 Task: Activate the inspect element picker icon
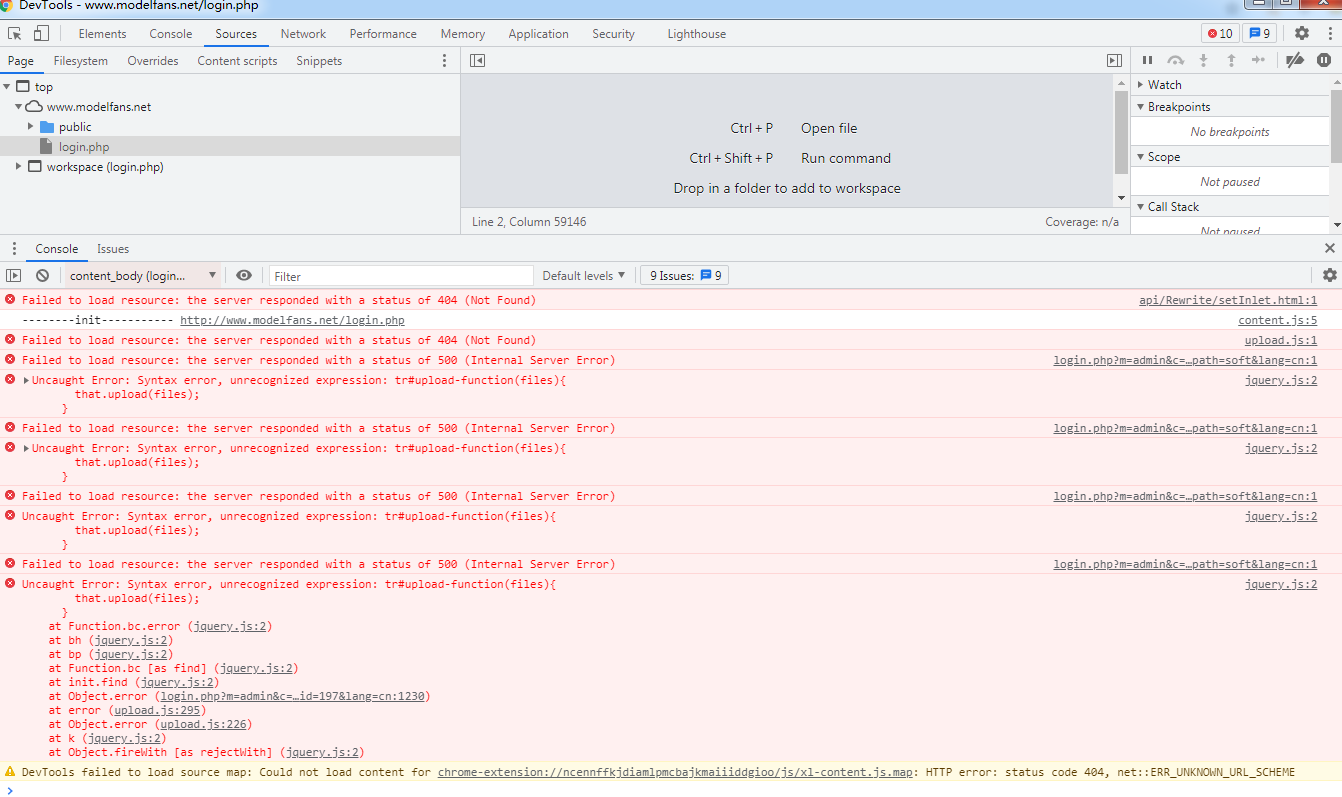pos(15,33)
